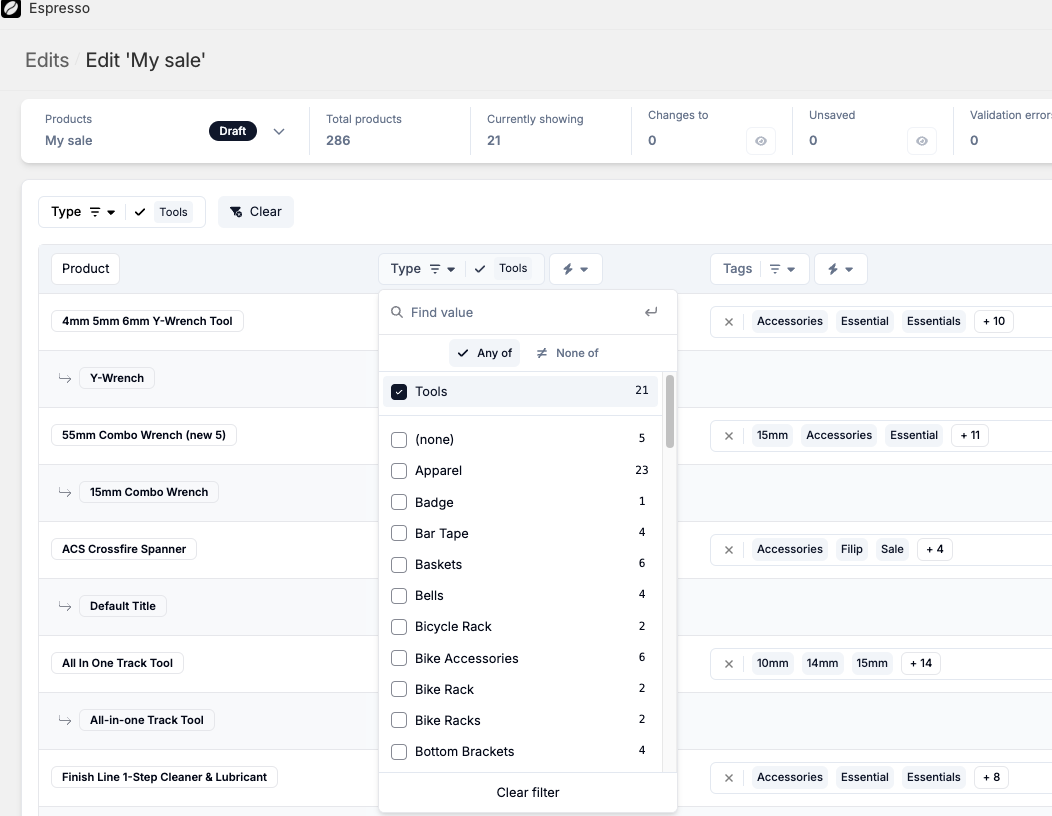
Task: Uncheck the Tools checkbox
Action: click(399, 392)
